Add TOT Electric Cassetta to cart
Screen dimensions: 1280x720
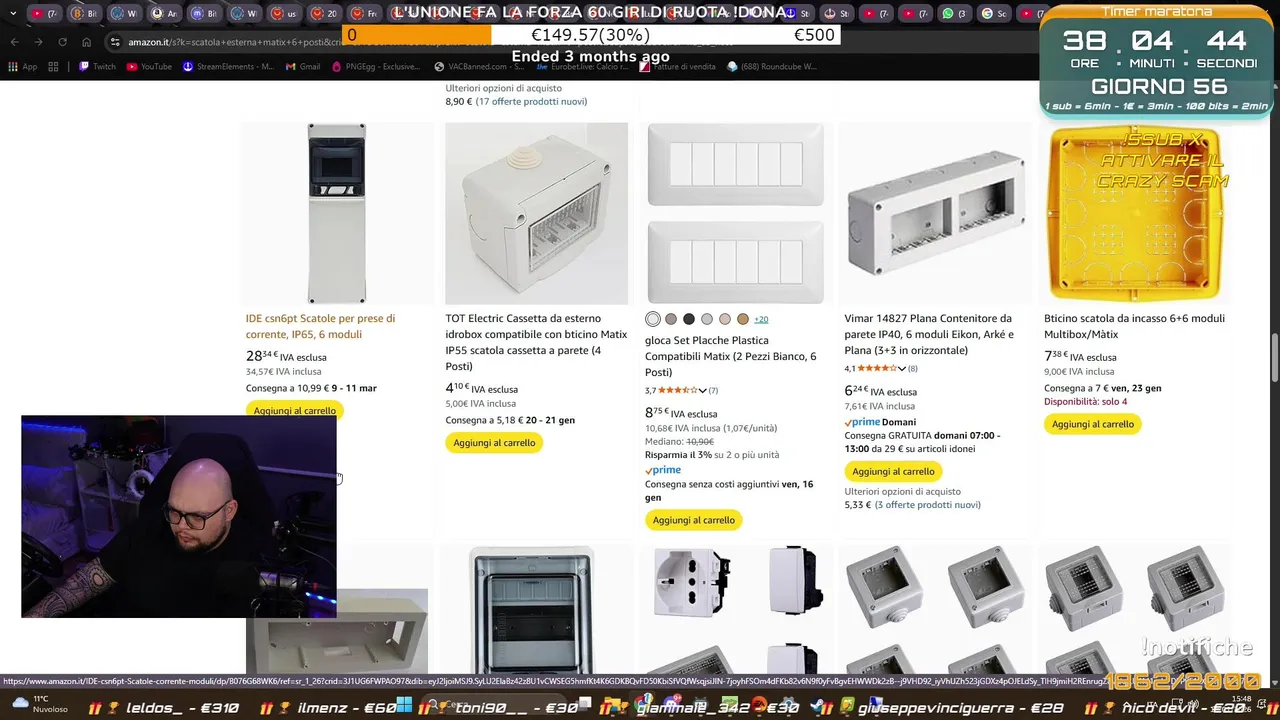pyautogui.click(x=494, y=443)
